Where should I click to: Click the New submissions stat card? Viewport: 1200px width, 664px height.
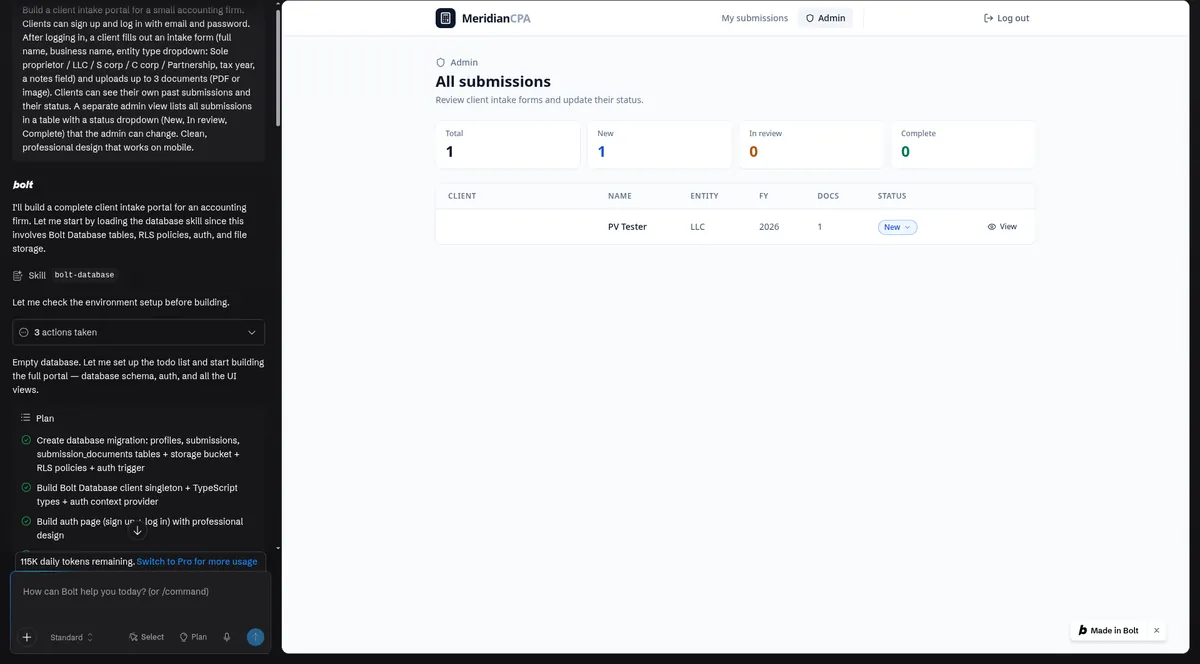660,145
